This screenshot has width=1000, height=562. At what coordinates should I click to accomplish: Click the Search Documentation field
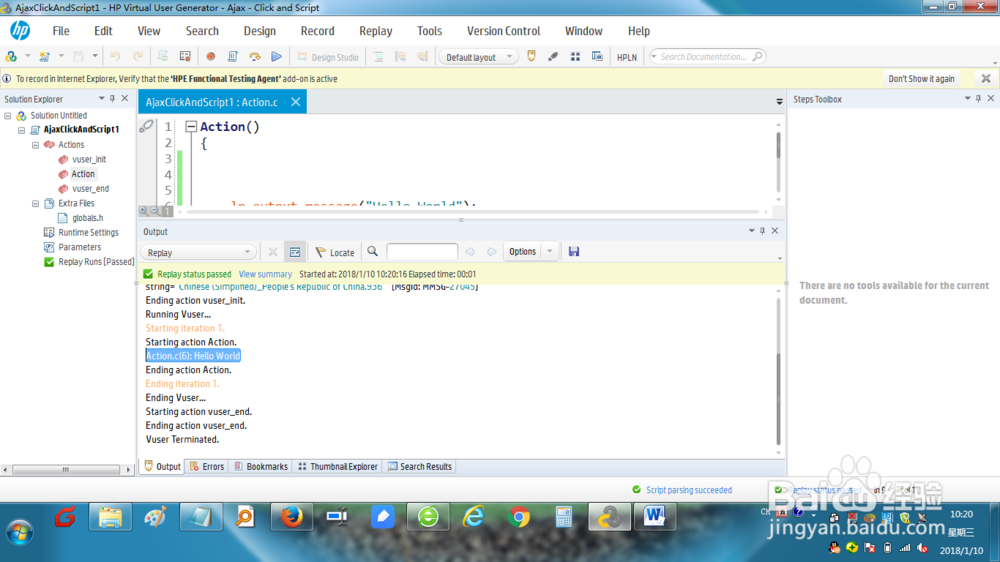click(707, 57)
